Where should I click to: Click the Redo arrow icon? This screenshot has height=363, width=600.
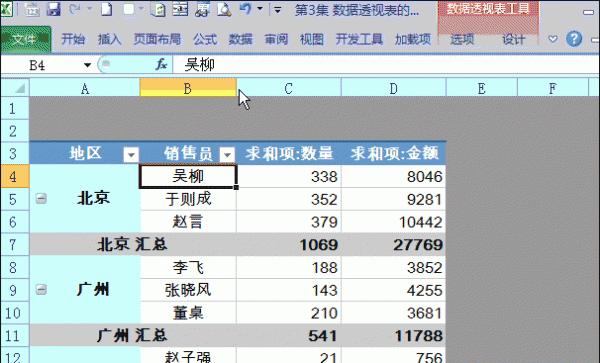74,9
